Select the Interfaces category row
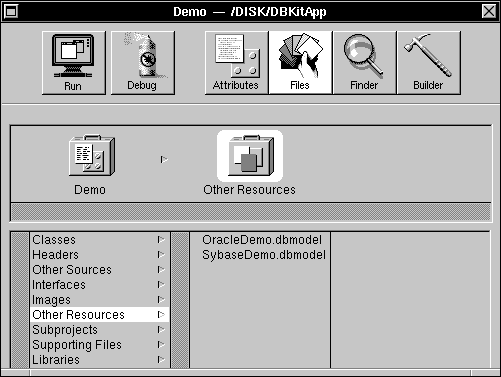This screenshot has height=377, width=501. tap(100, 285)
